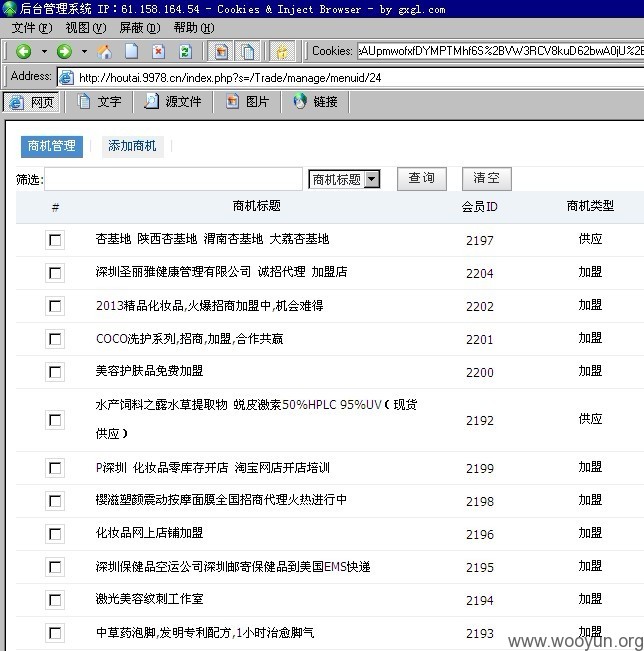644x651 pixels.
Task: Toggle the image page toolbar icon
Action: point(221,51)
